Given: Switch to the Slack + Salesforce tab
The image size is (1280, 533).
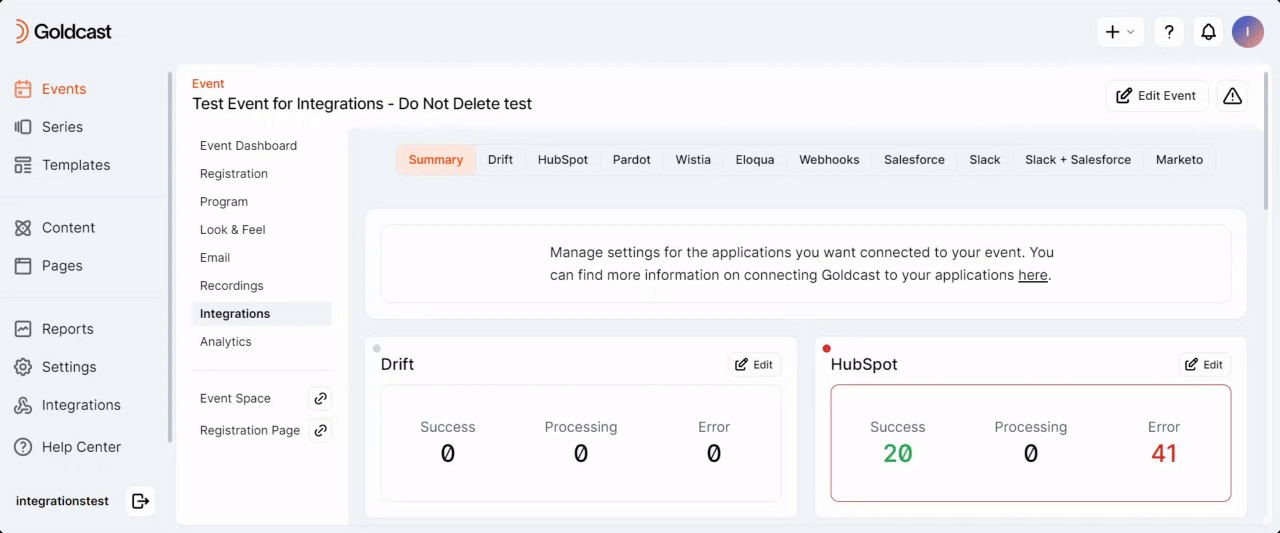Looking at the screenshot, I should (1077, 160).
